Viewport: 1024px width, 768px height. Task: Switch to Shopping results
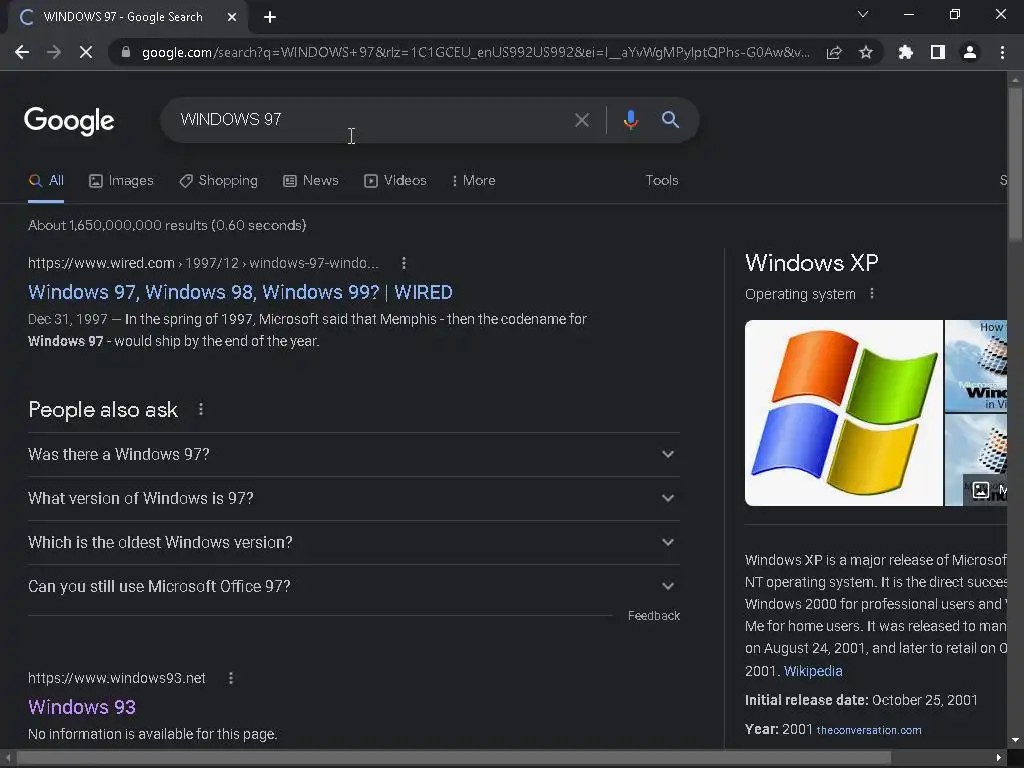[x=218, y=181]
